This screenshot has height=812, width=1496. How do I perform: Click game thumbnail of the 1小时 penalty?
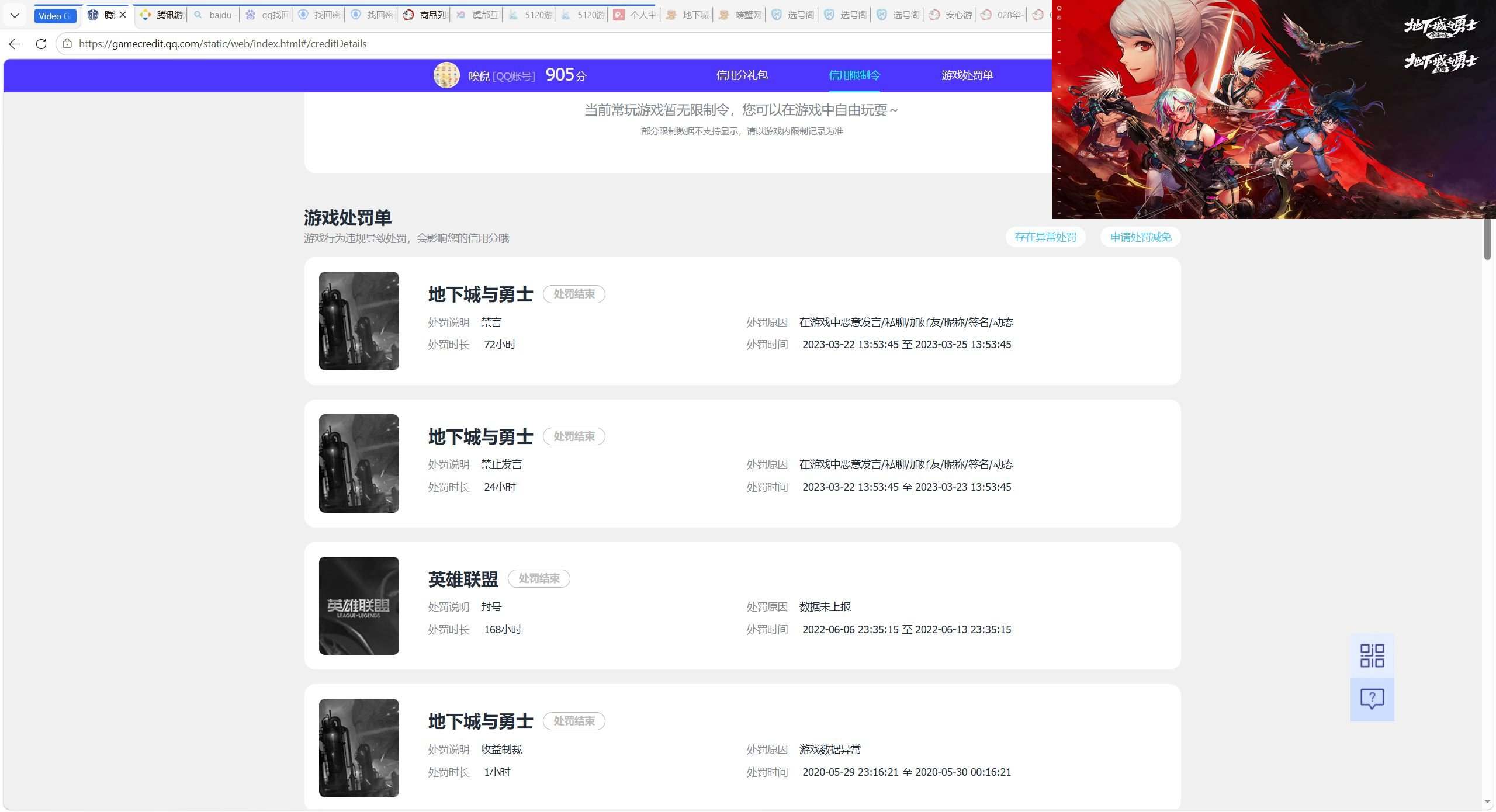coord(359,748)
